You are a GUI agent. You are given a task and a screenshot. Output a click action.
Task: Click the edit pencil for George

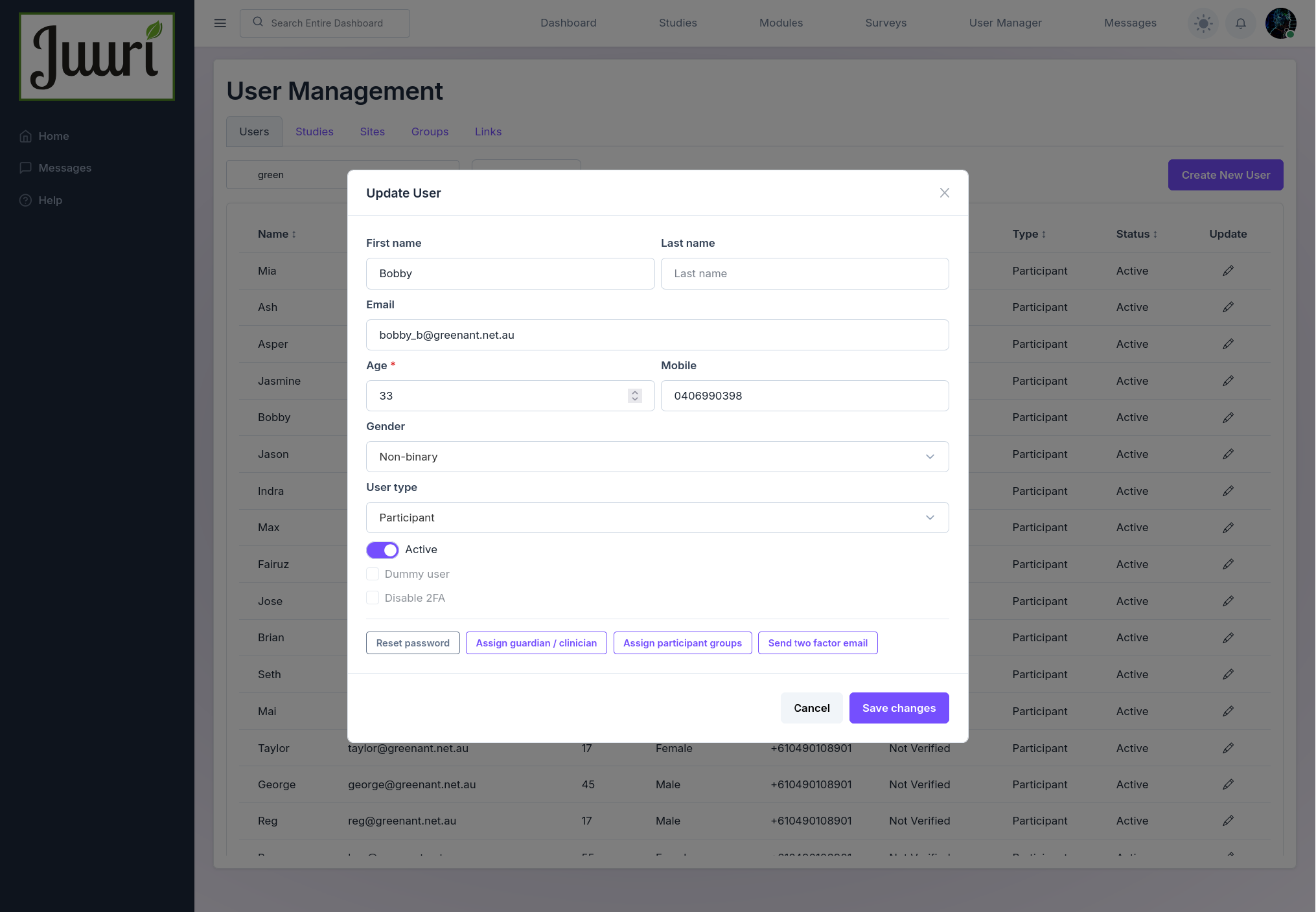[x=1228, y=784]
